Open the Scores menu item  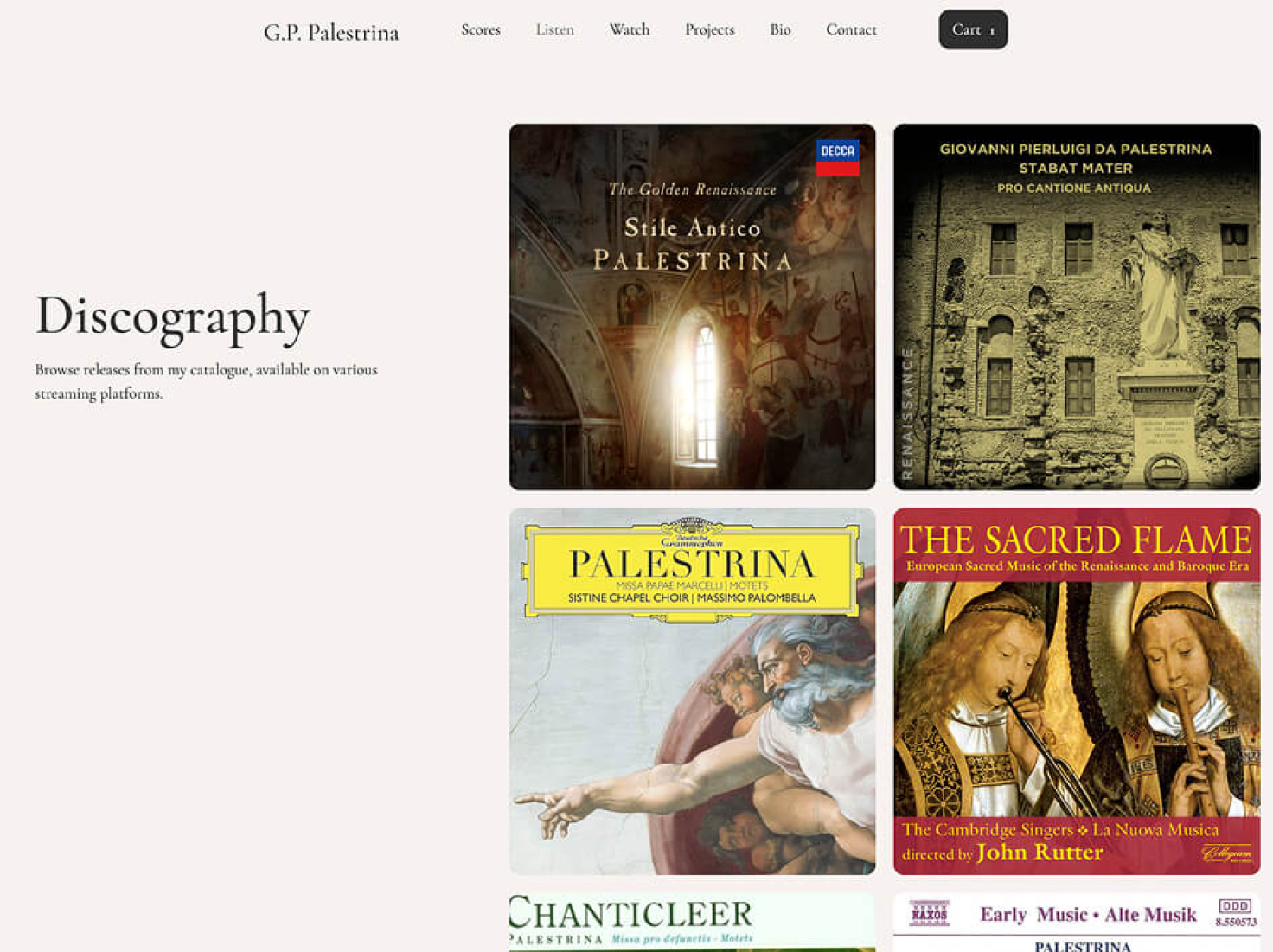point(481,29)
